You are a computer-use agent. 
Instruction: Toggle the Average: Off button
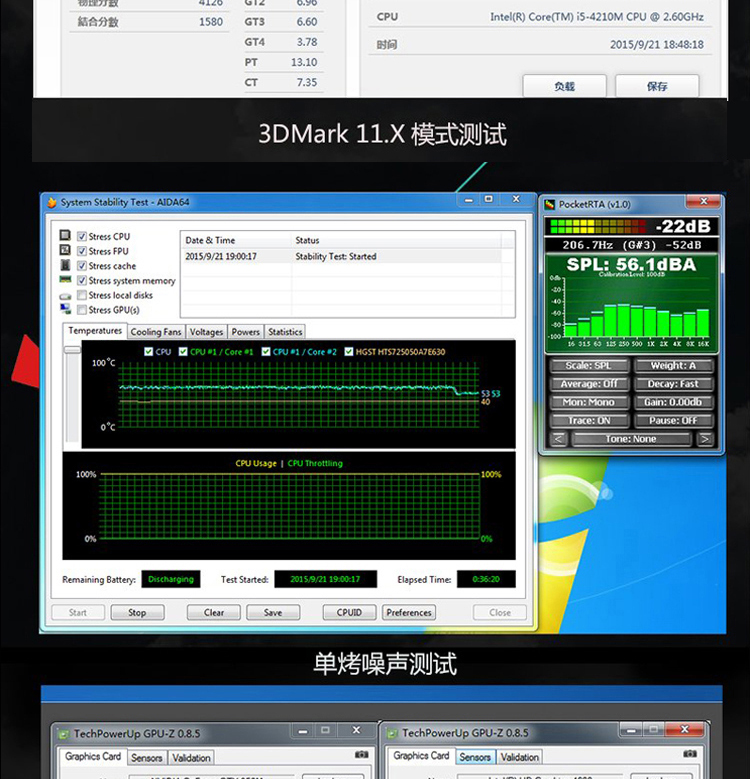(589, 384)
